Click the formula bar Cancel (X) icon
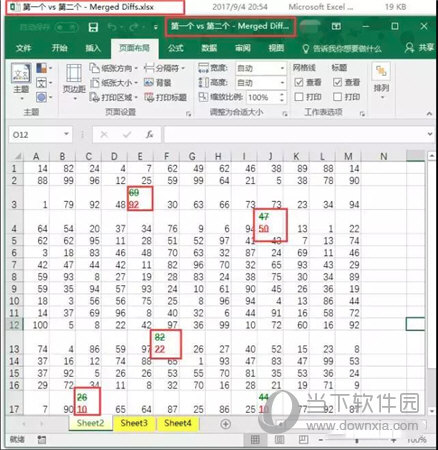 coord(104,135)
